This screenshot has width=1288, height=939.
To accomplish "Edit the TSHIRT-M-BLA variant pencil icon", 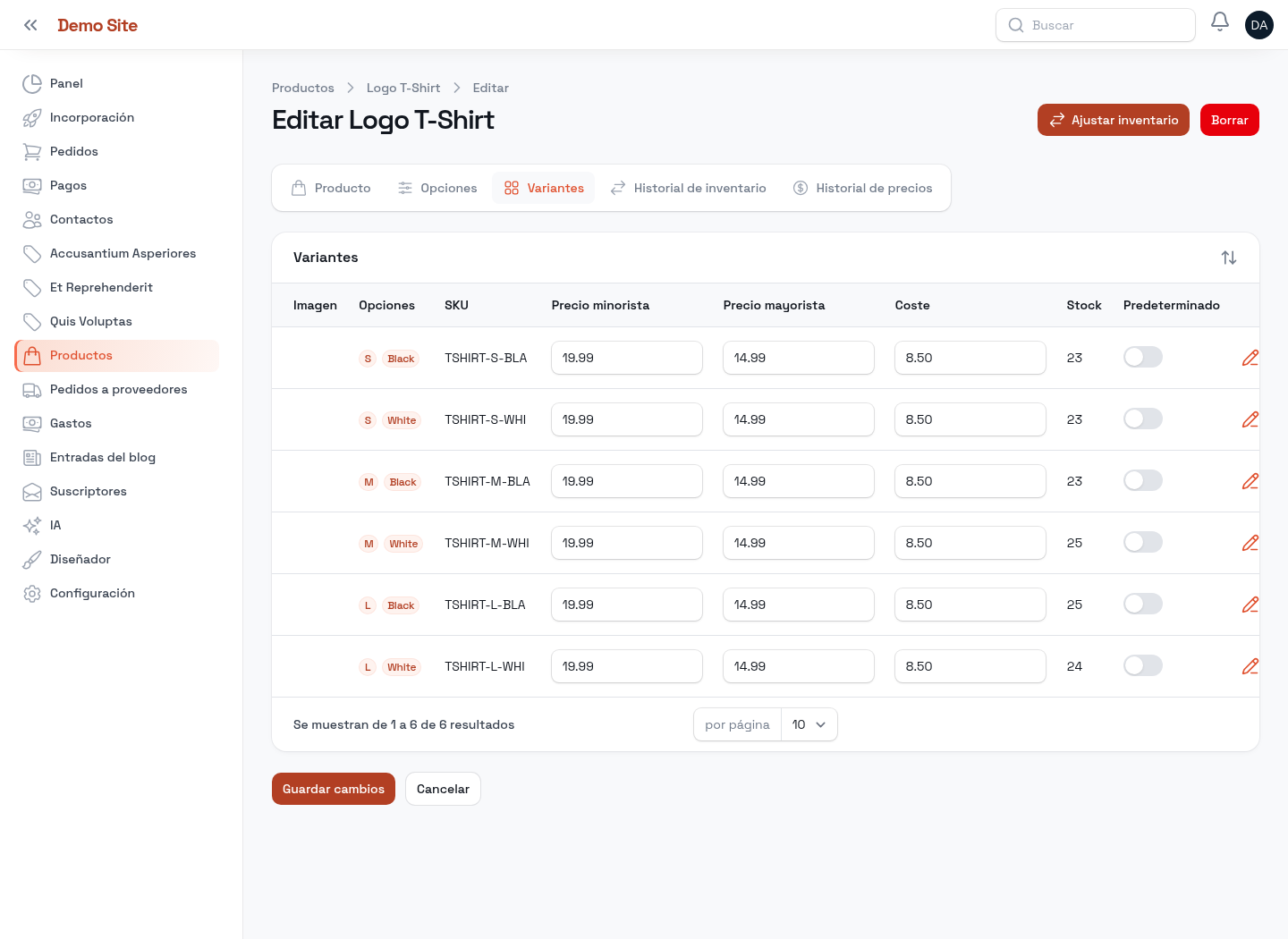I will pos(1250,481).
